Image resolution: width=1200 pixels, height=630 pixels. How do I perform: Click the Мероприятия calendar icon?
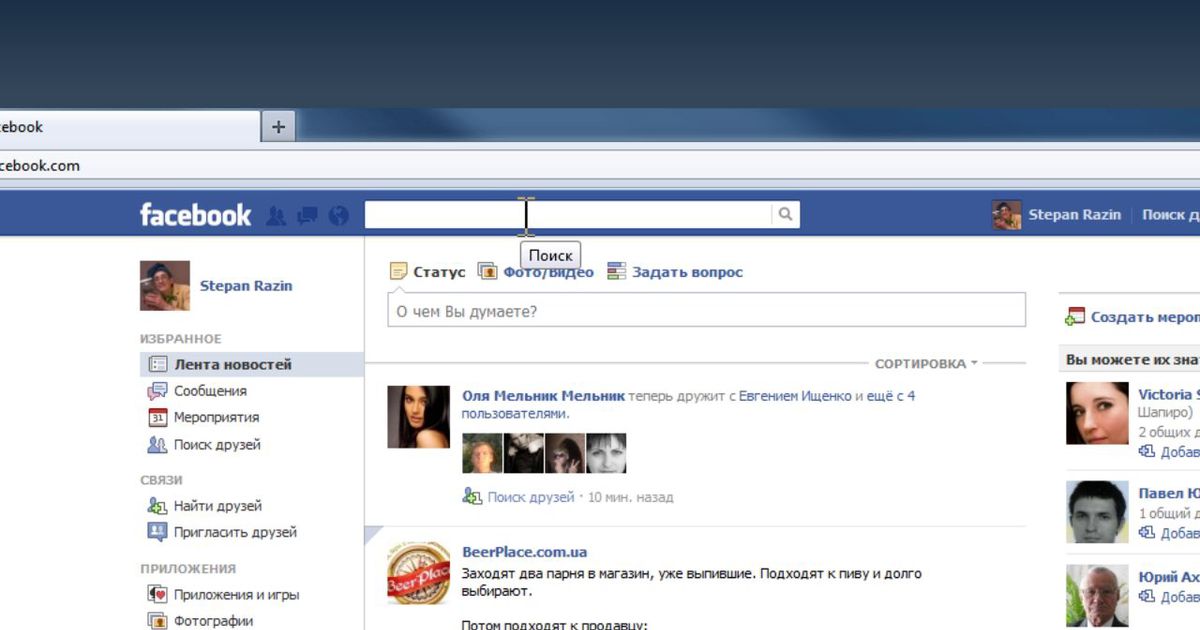pyautogui.click(x=158, y=417)
